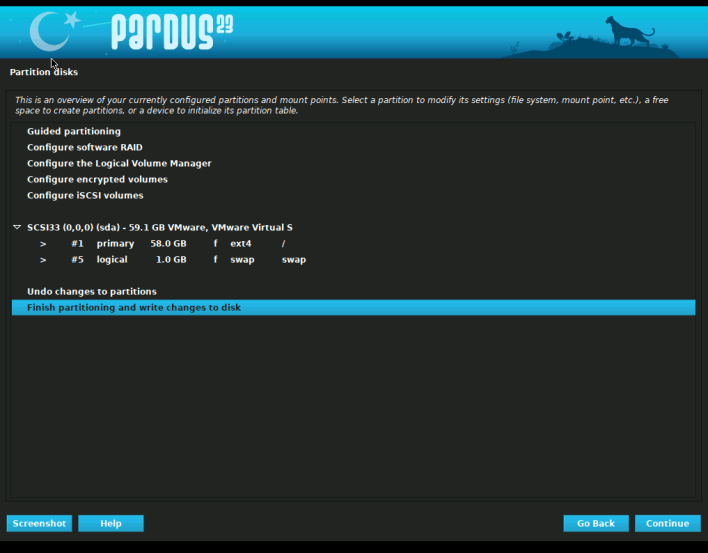
Task: Select the SCSI33 (0,0,0) (sda) disk row
Action: tap(353, 228)
